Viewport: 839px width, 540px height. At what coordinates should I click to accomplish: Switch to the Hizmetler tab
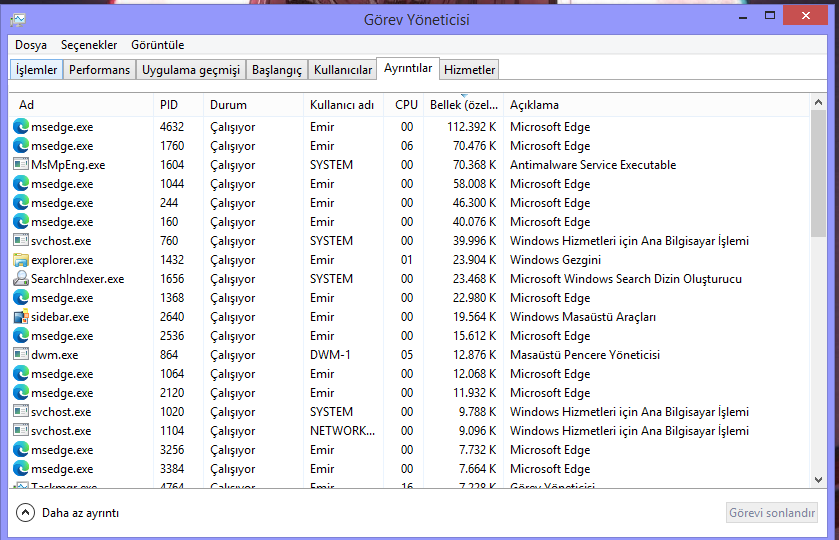pos(469,70)
